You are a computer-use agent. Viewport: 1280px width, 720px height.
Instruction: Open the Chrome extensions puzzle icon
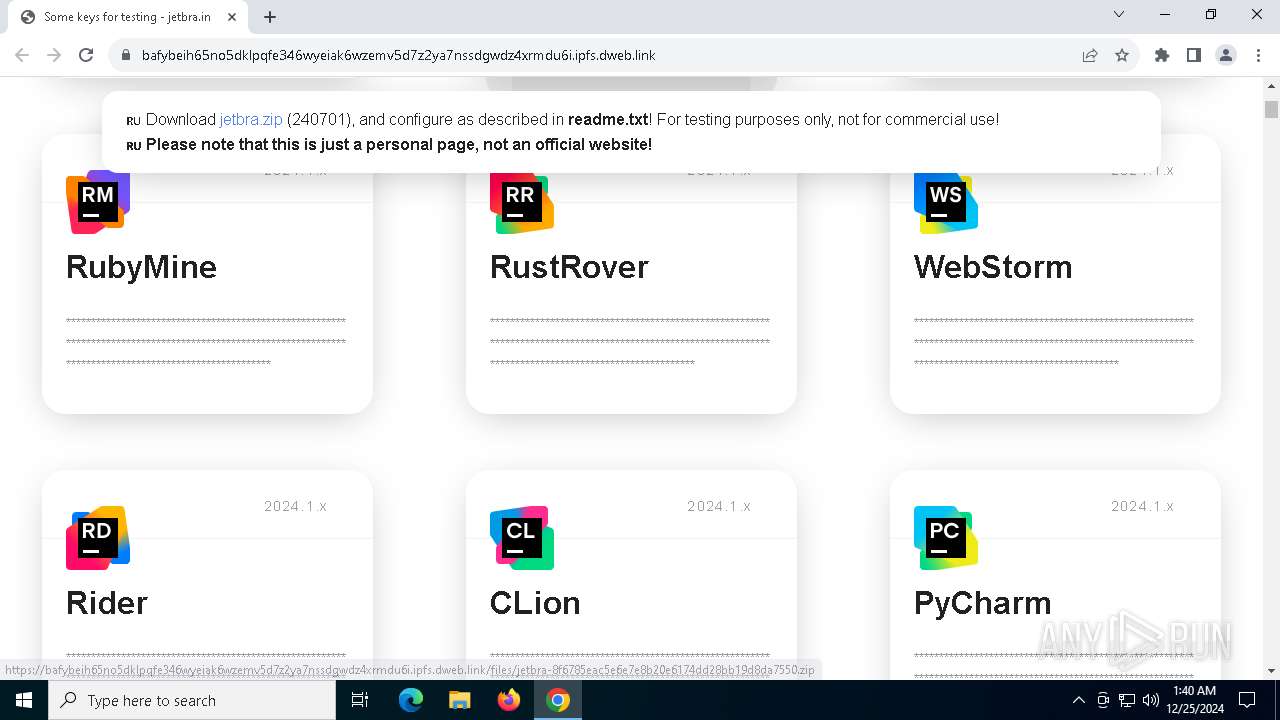pyautogui.click(x=1162, y=55)
